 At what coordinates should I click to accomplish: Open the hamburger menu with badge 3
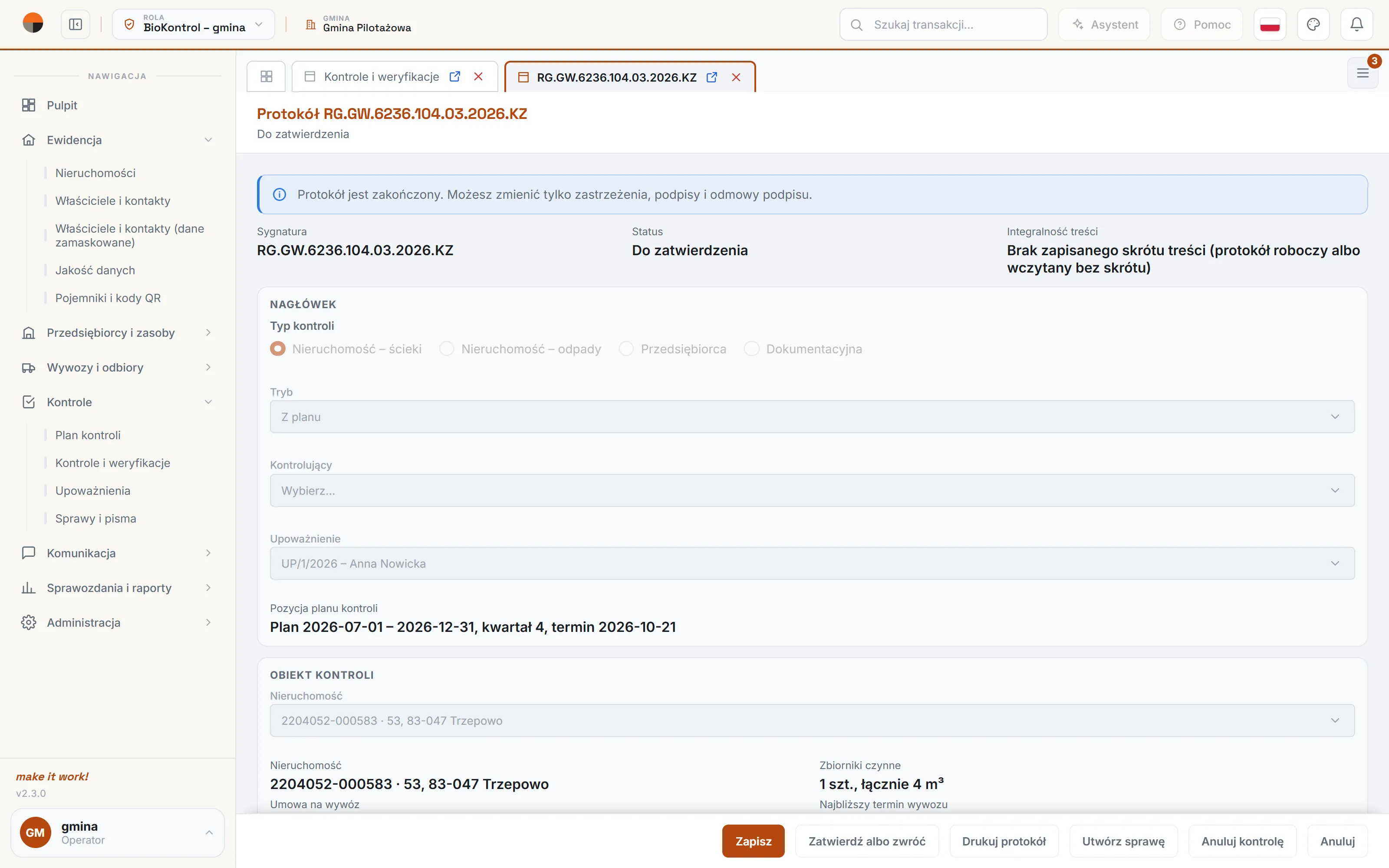point(1363,73)
